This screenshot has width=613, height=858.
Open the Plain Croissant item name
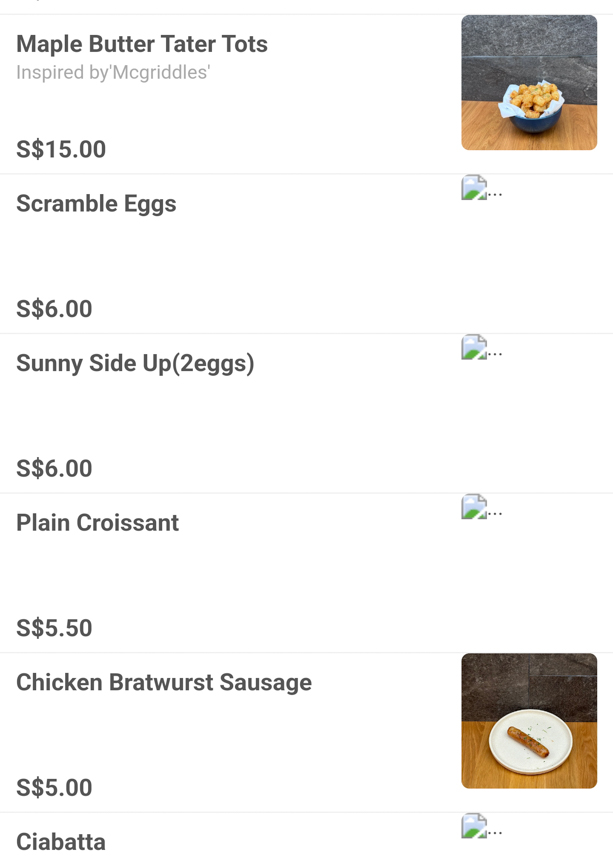click(x=97, y=523)
